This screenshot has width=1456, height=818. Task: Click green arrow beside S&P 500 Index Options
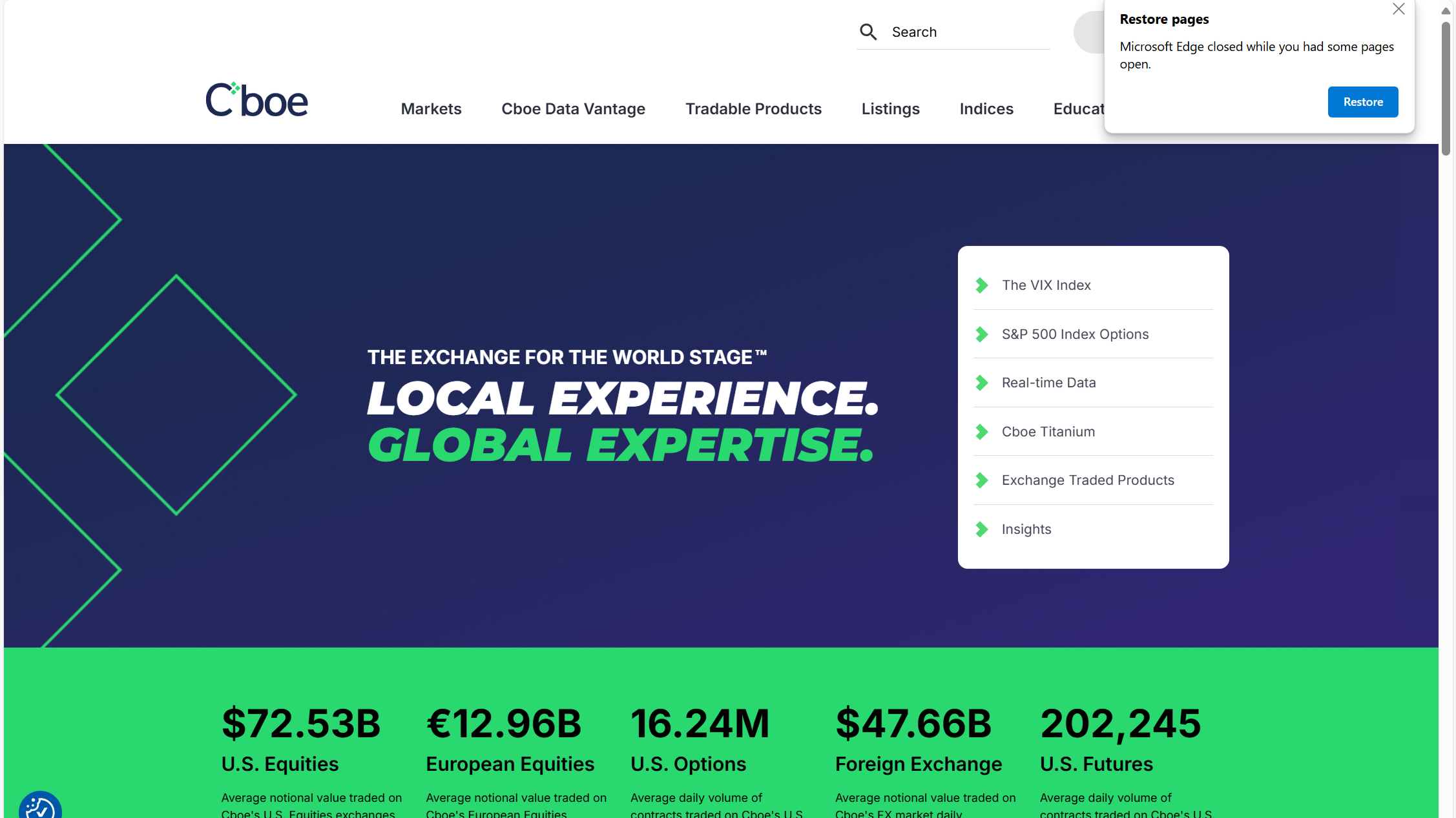click(982, 334)
